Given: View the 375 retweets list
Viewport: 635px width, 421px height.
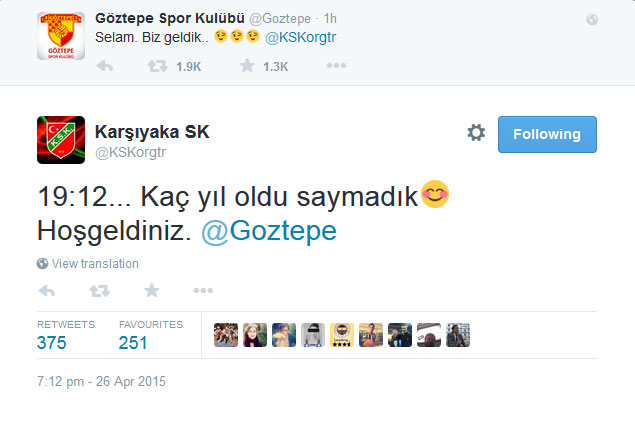Looking at the screenshot, I should [52, 343].
